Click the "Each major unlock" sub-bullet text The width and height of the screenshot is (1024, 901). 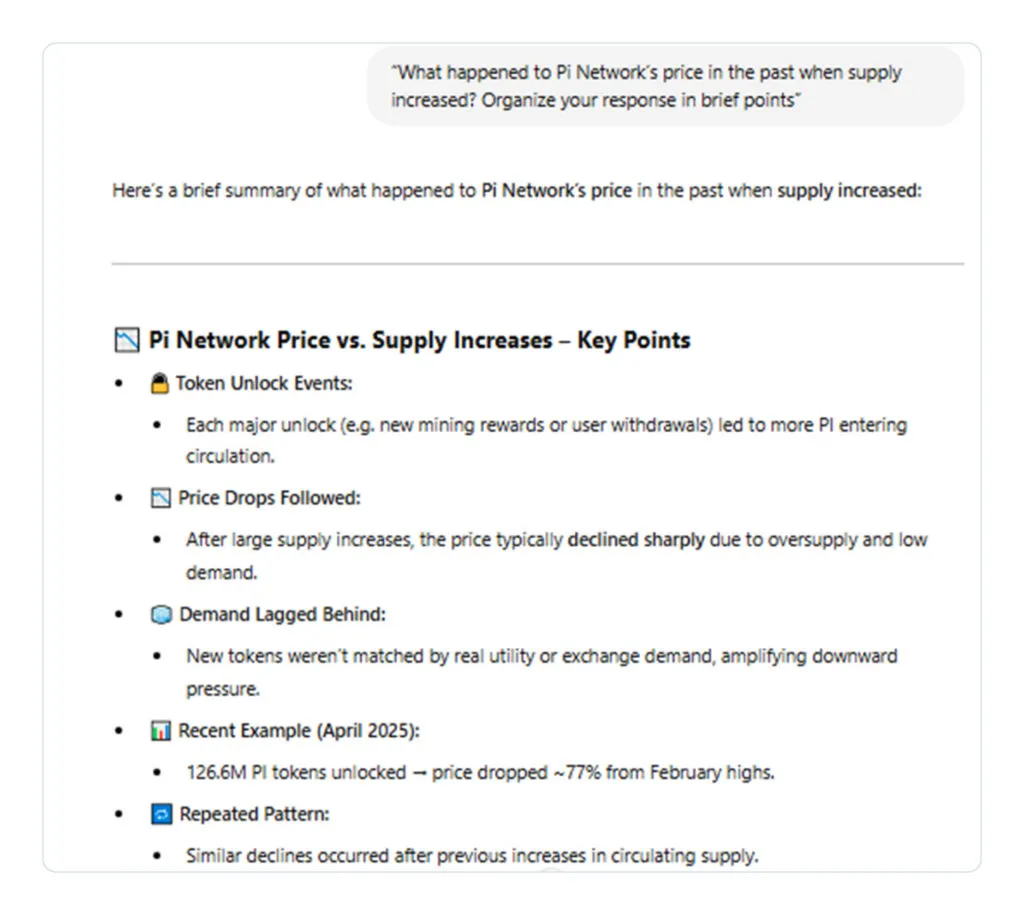546,425
